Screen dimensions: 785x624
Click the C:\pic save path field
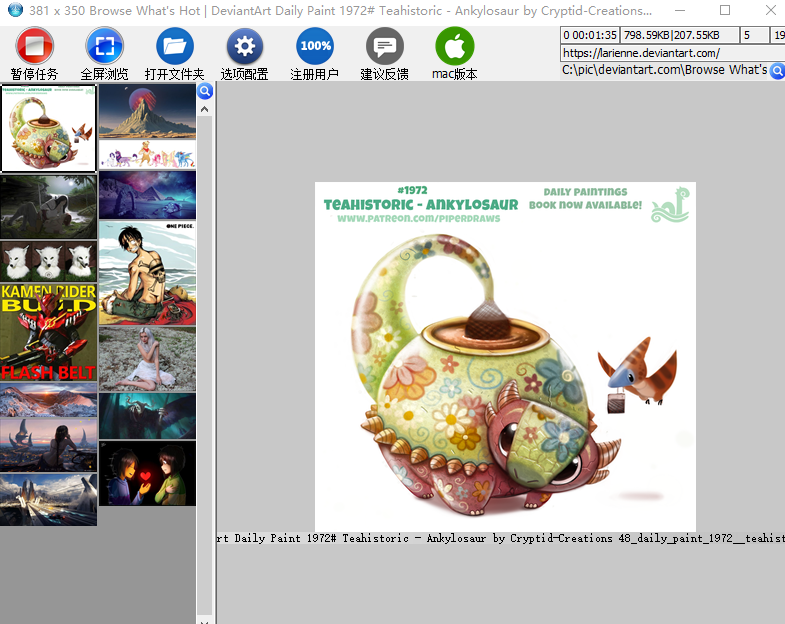[x=664, y=70]
